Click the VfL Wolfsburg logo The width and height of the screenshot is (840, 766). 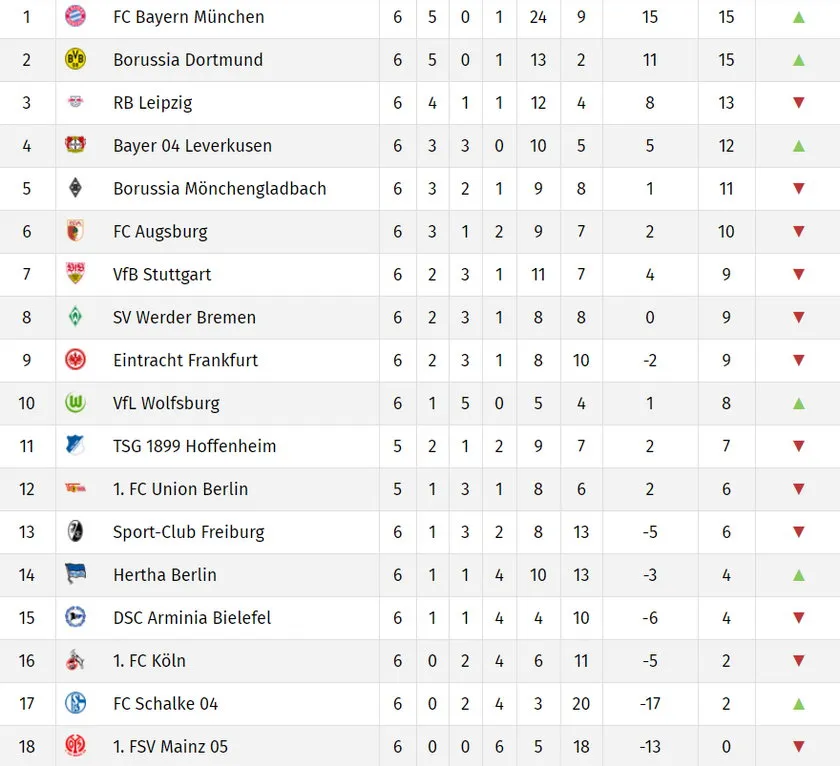[x=75, y=403]
